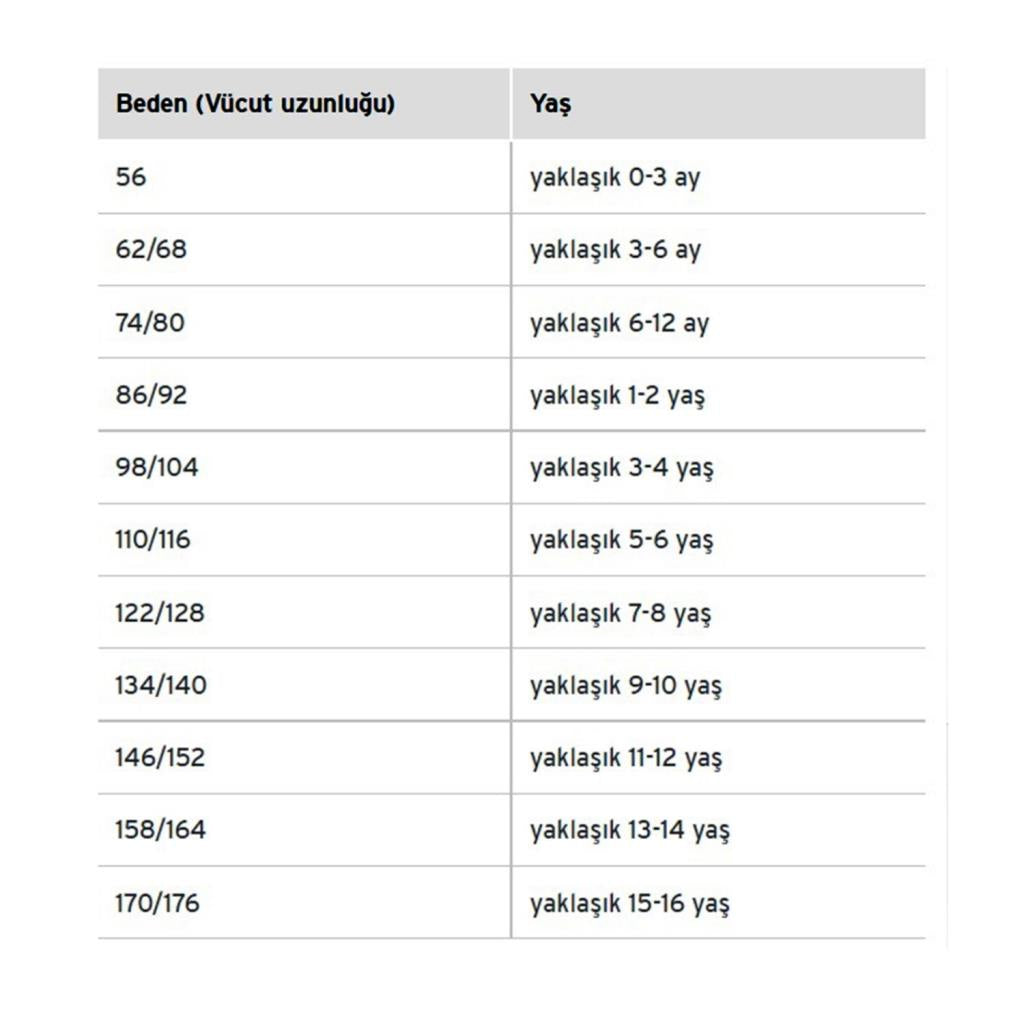This screenshot has height=1024, width=1024.
Task: Click the "Beden (Vücut uzunluğu)" column header
Action: tap(255, 104)
